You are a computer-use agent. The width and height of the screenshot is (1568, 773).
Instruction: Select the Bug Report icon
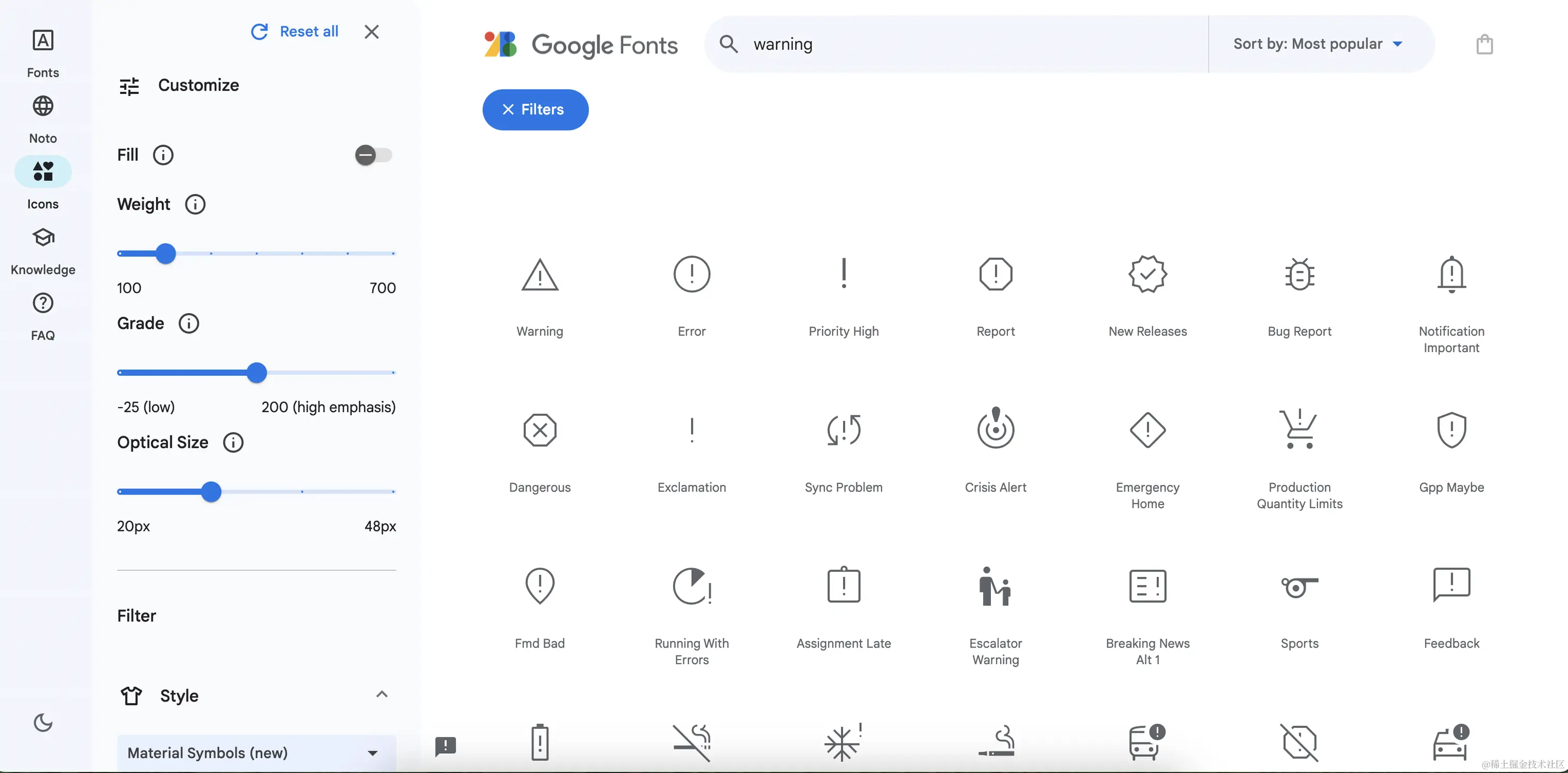(x=1299, y=274)
